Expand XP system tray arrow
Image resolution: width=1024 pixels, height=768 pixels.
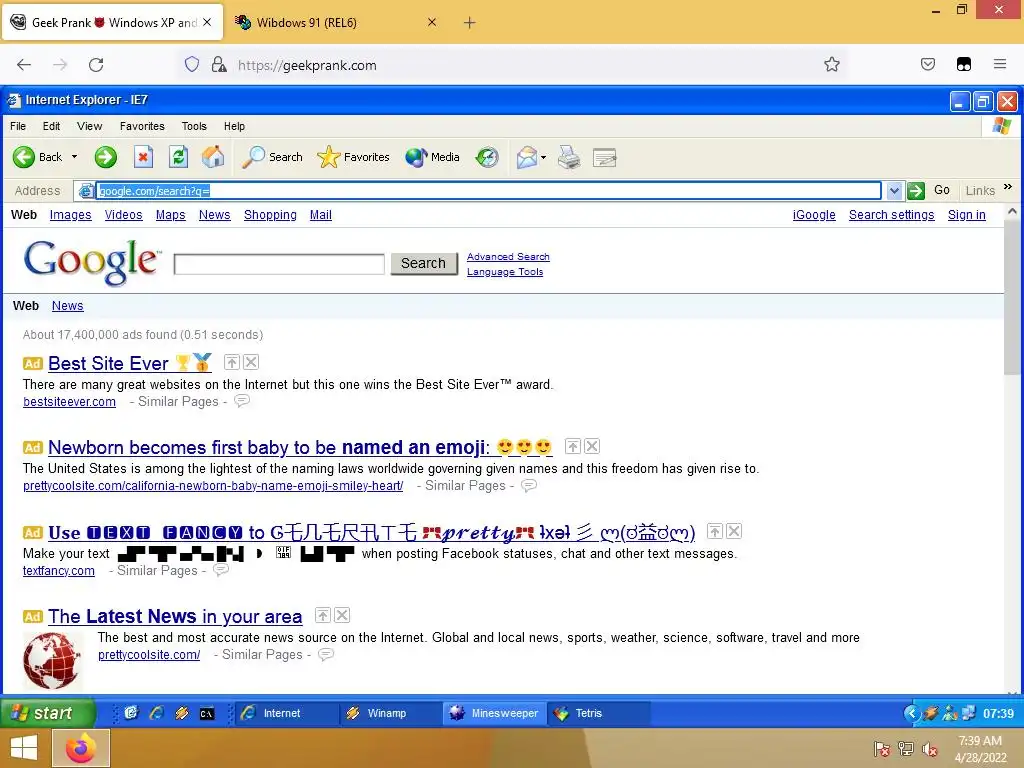[x=912, y=713]
